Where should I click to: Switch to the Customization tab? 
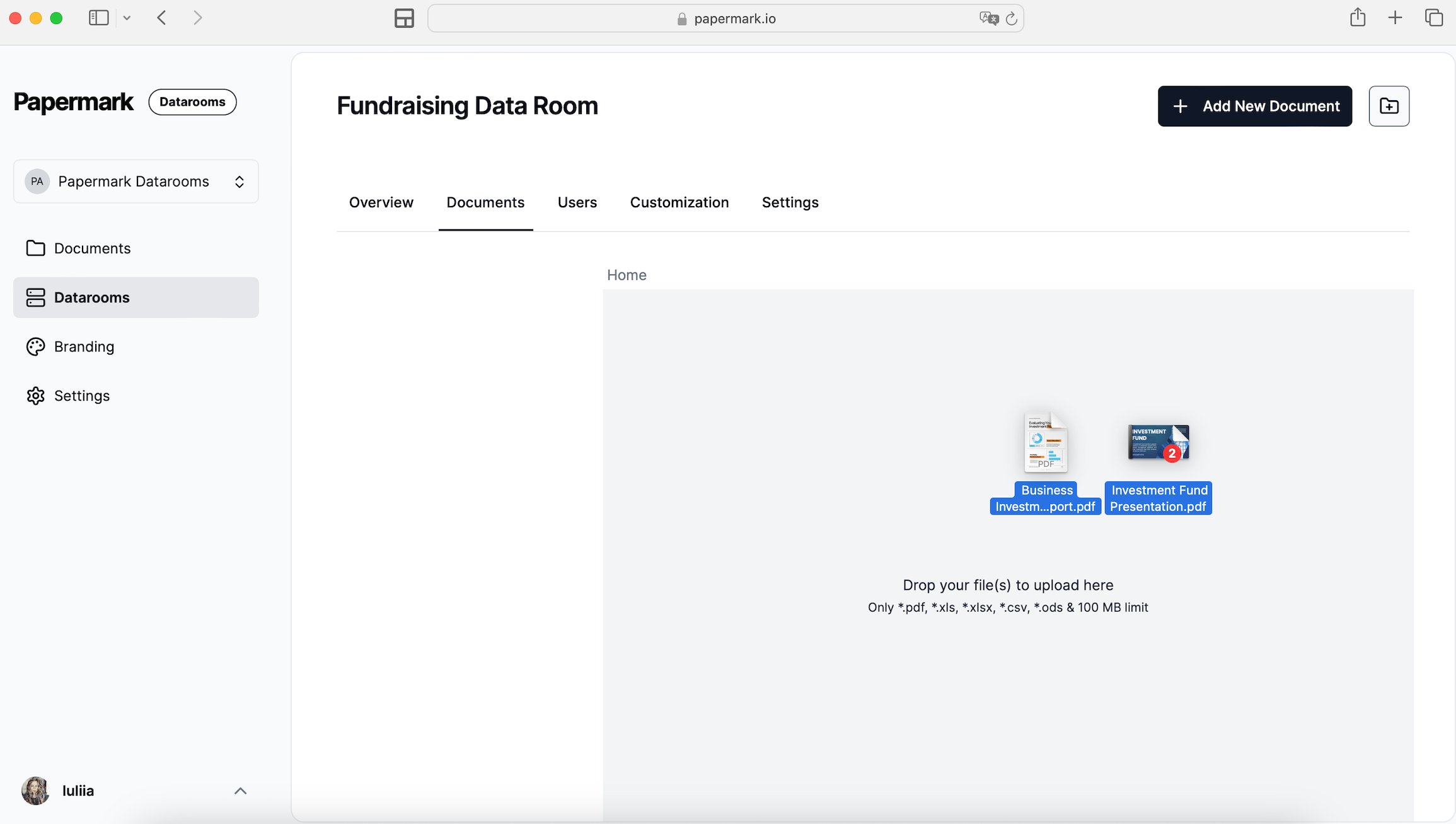[679, 202]
